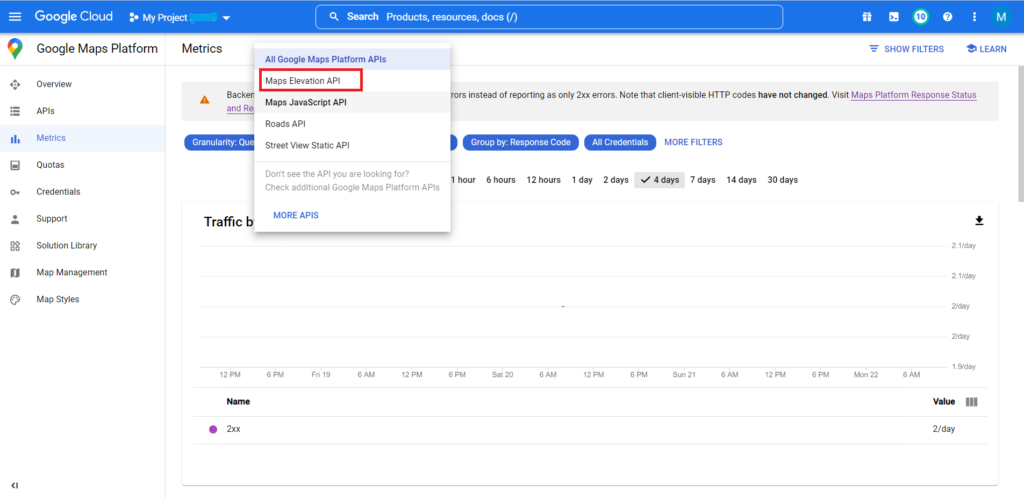Select Roads API option
This screenshot has height=498, width=1024.
click(x=352, y=124)
